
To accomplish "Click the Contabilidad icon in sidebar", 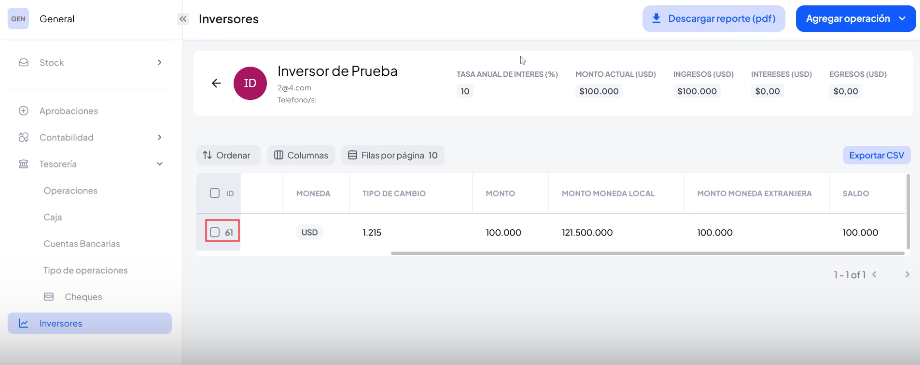I will click(x=23, y=137).
